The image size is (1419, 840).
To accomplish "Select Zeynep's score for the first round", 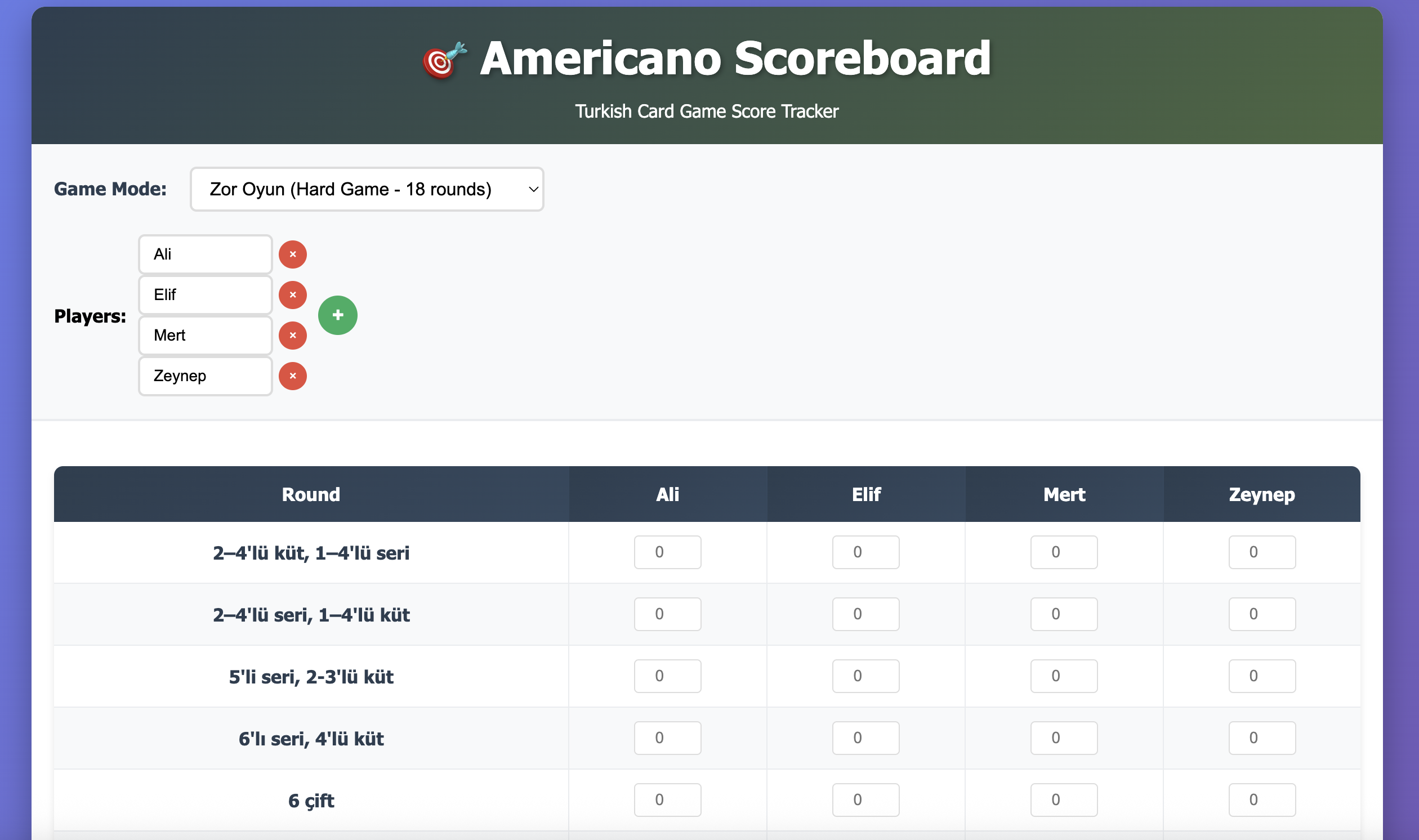I will click(1262, 552).
